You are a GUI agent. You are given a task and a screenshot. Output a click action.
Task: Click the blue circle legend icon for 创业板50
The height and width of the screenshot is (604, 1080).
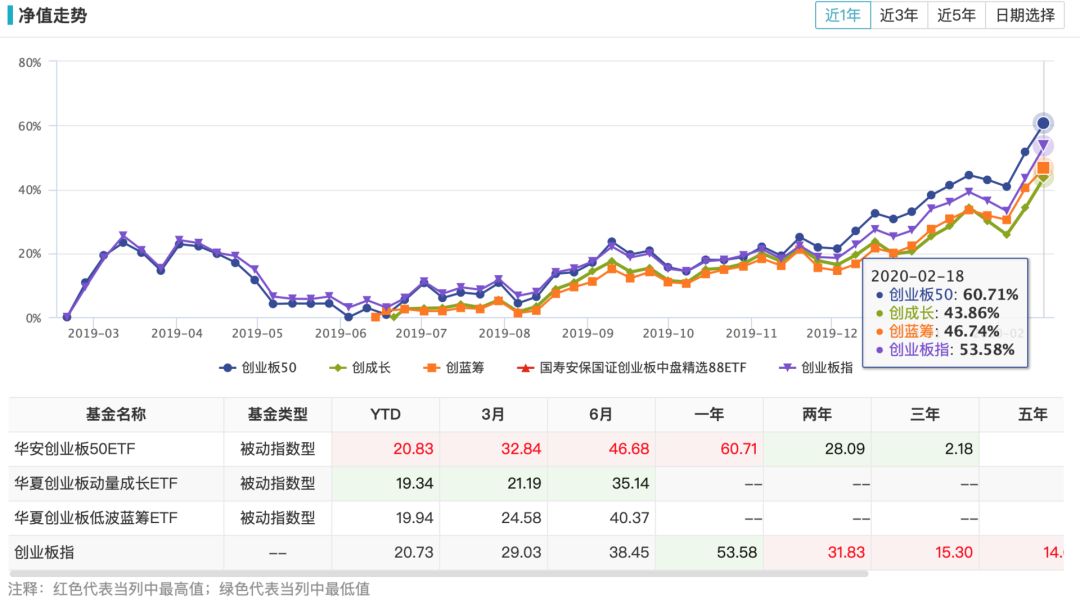tap(228, 367)
